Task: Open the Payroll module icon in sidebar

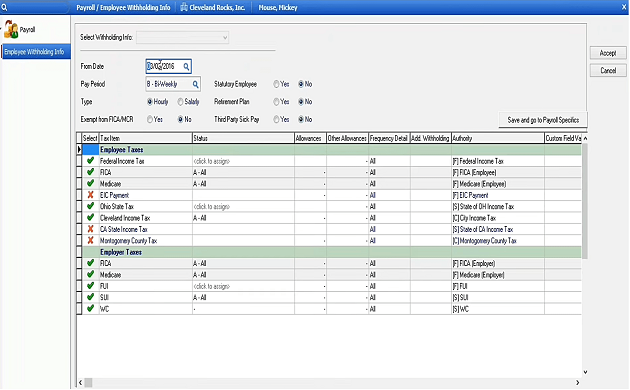Action: [11, 30]
